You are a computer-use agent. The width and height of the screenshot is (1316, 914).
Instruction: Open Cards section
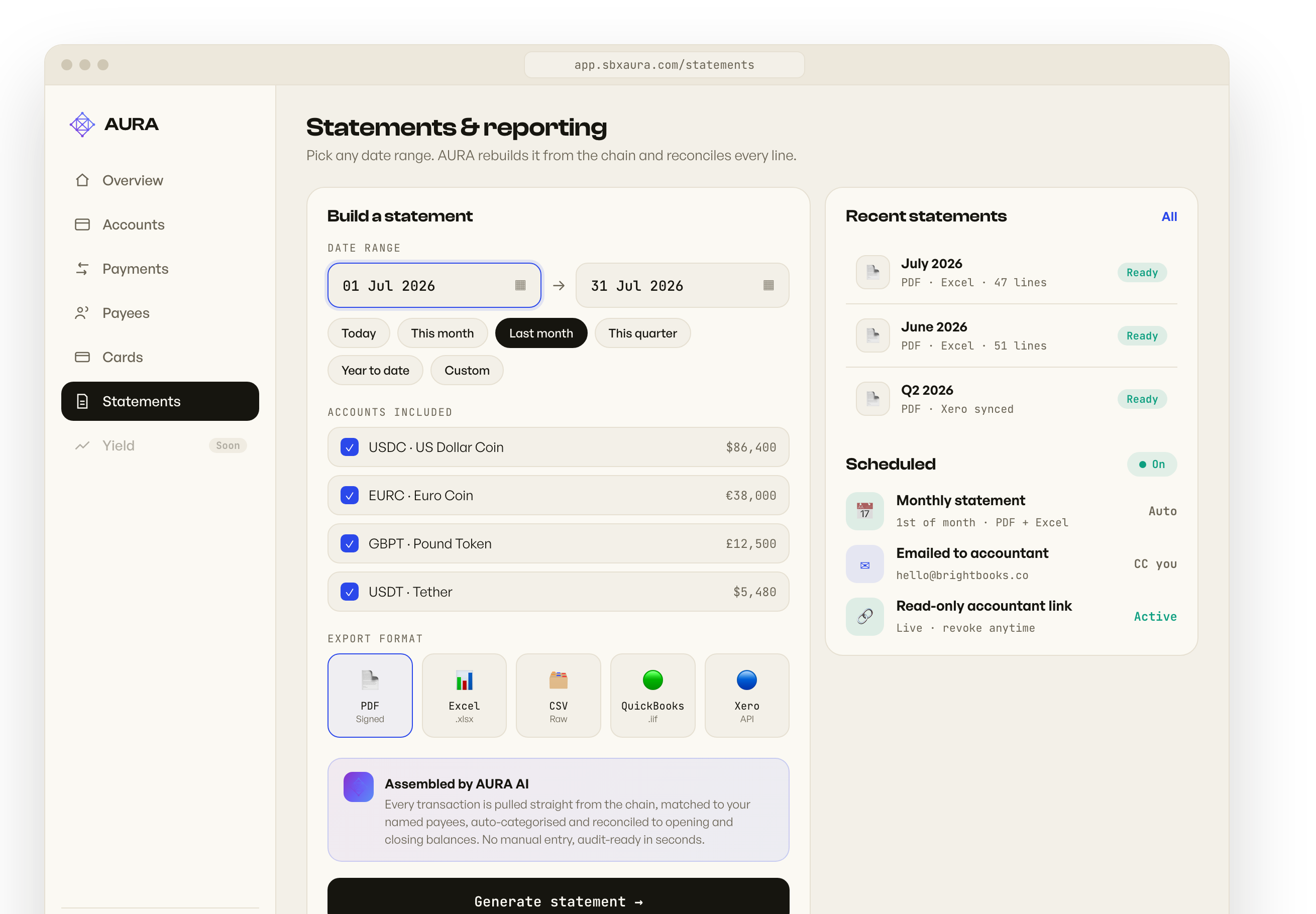pos(160,357)
